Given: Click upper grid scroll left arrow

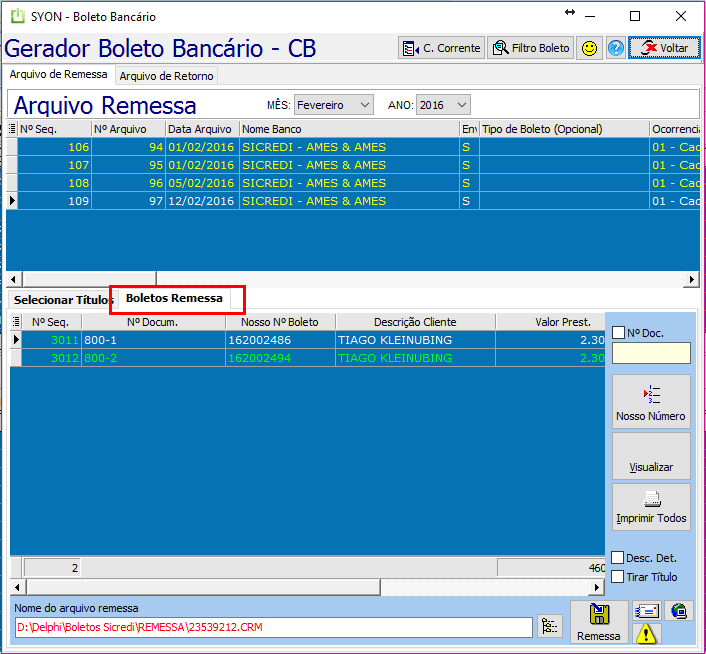Looking at the screenshot, I should coord(14,279).
